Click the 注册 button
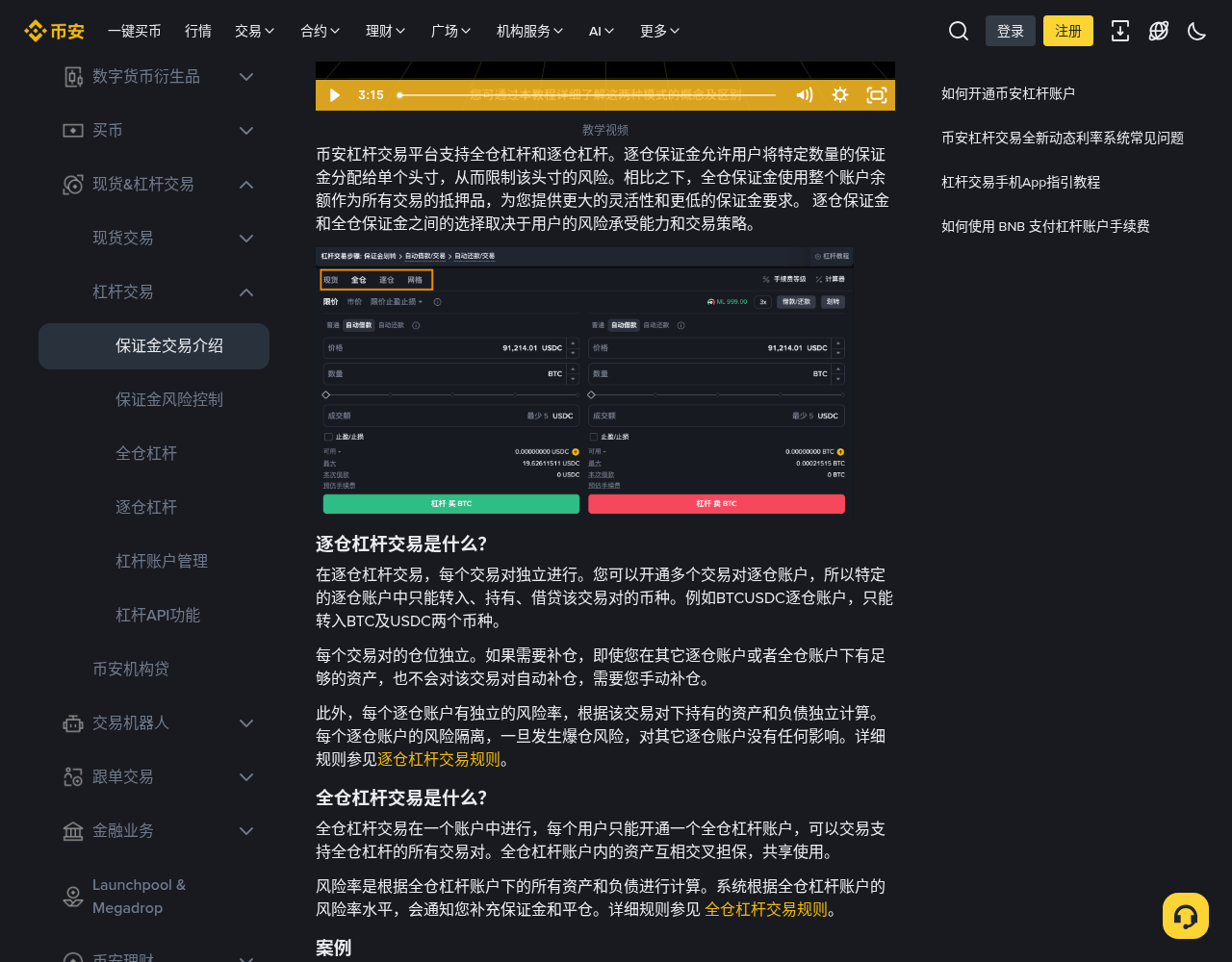The image size is (1232, 962). click(x=1068, y=31)
